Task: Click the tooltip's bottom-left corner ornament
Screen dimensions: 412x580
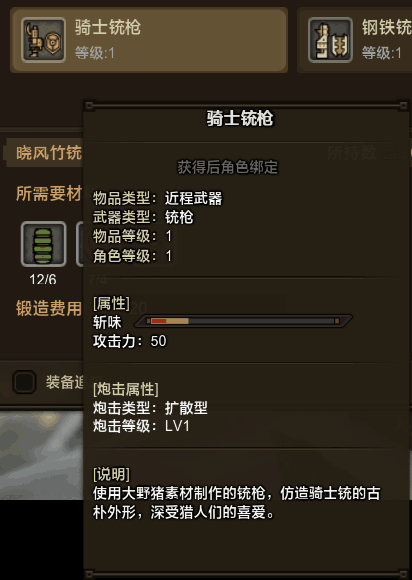Action: coord(89,574)
